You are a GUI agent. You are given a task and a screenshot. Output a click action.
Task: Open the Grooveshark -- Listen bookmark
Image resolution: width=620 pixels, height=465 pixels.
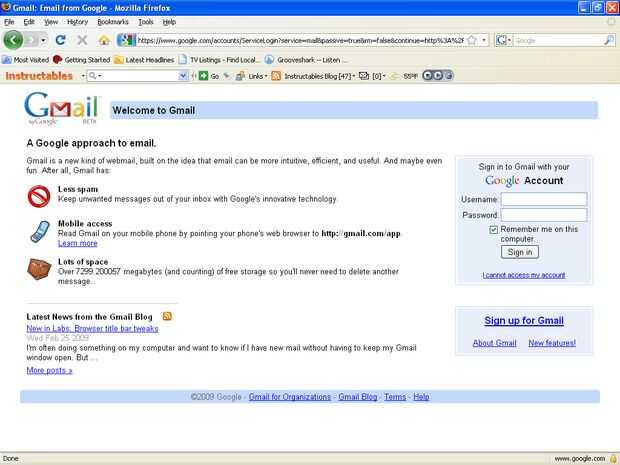[x=306, y=60]
